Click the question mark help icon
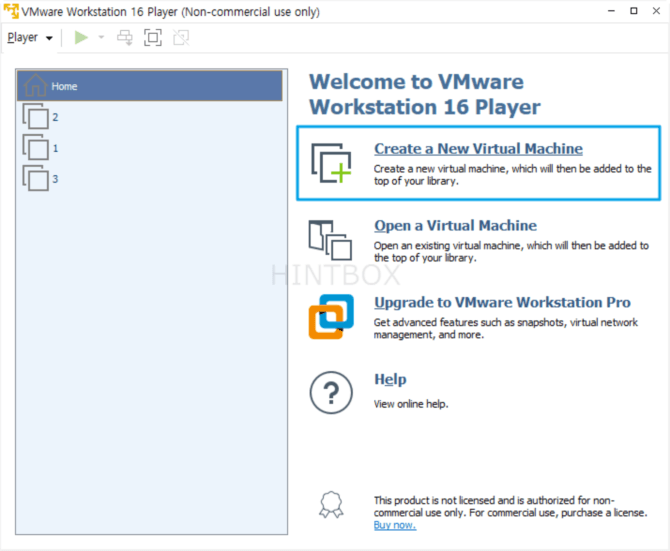670x551 pixels. [x=331, y=393]
